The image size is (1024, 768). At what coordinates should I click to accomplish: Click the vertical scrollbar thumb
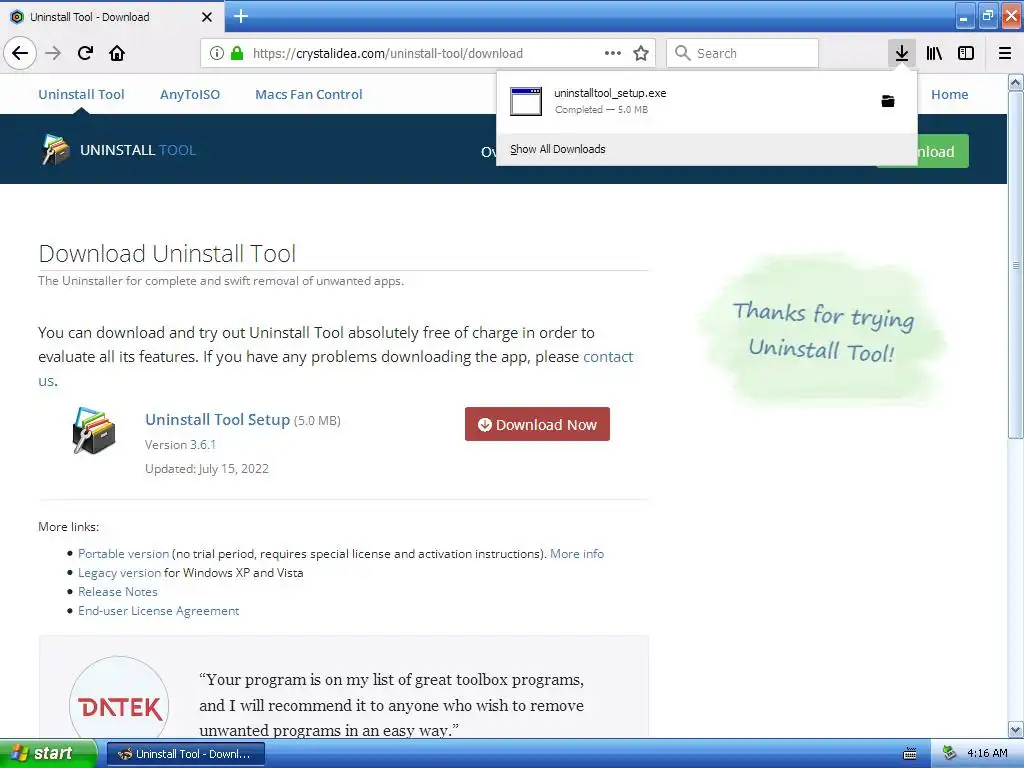(1016, 265)
